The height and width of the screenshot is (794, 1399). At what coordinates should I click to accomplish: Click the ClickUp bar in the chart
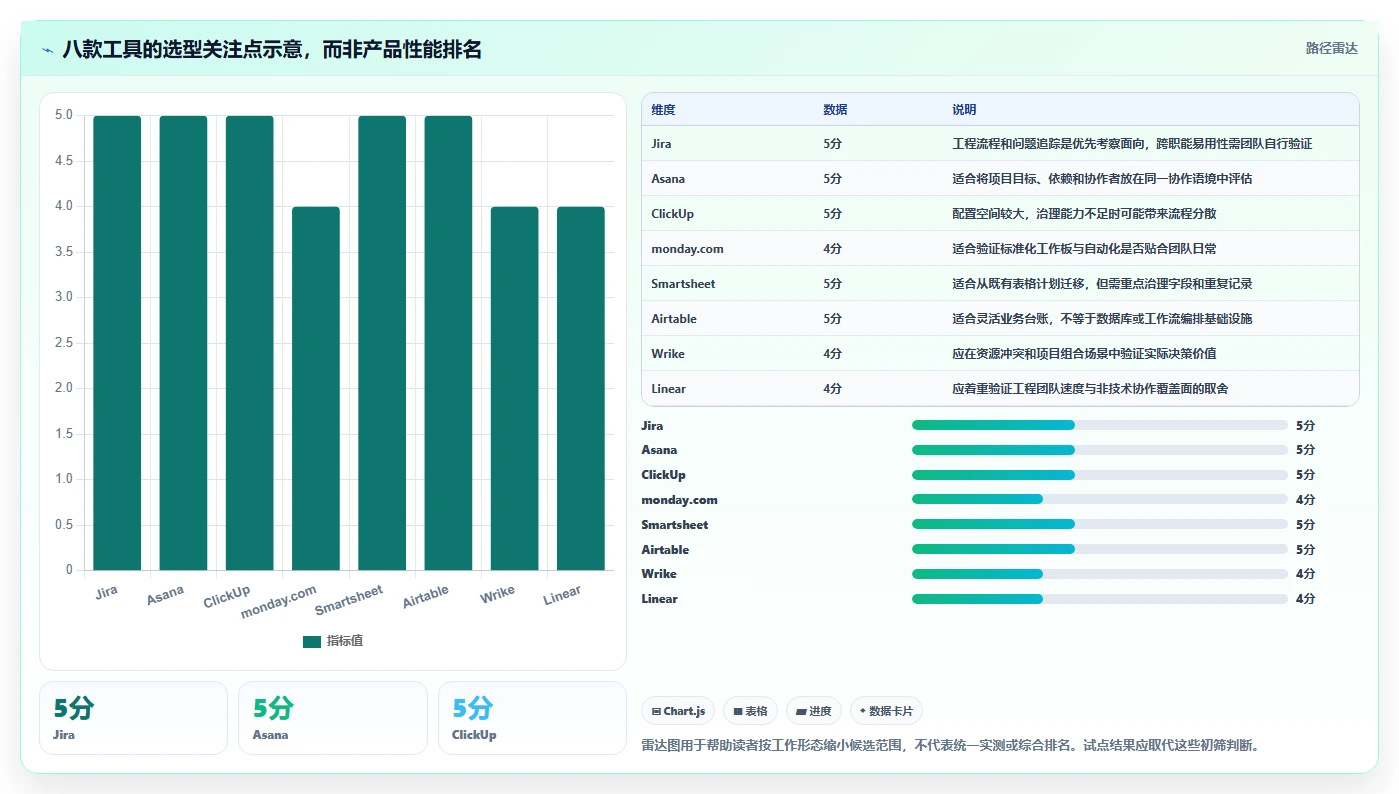coord(249,343)
